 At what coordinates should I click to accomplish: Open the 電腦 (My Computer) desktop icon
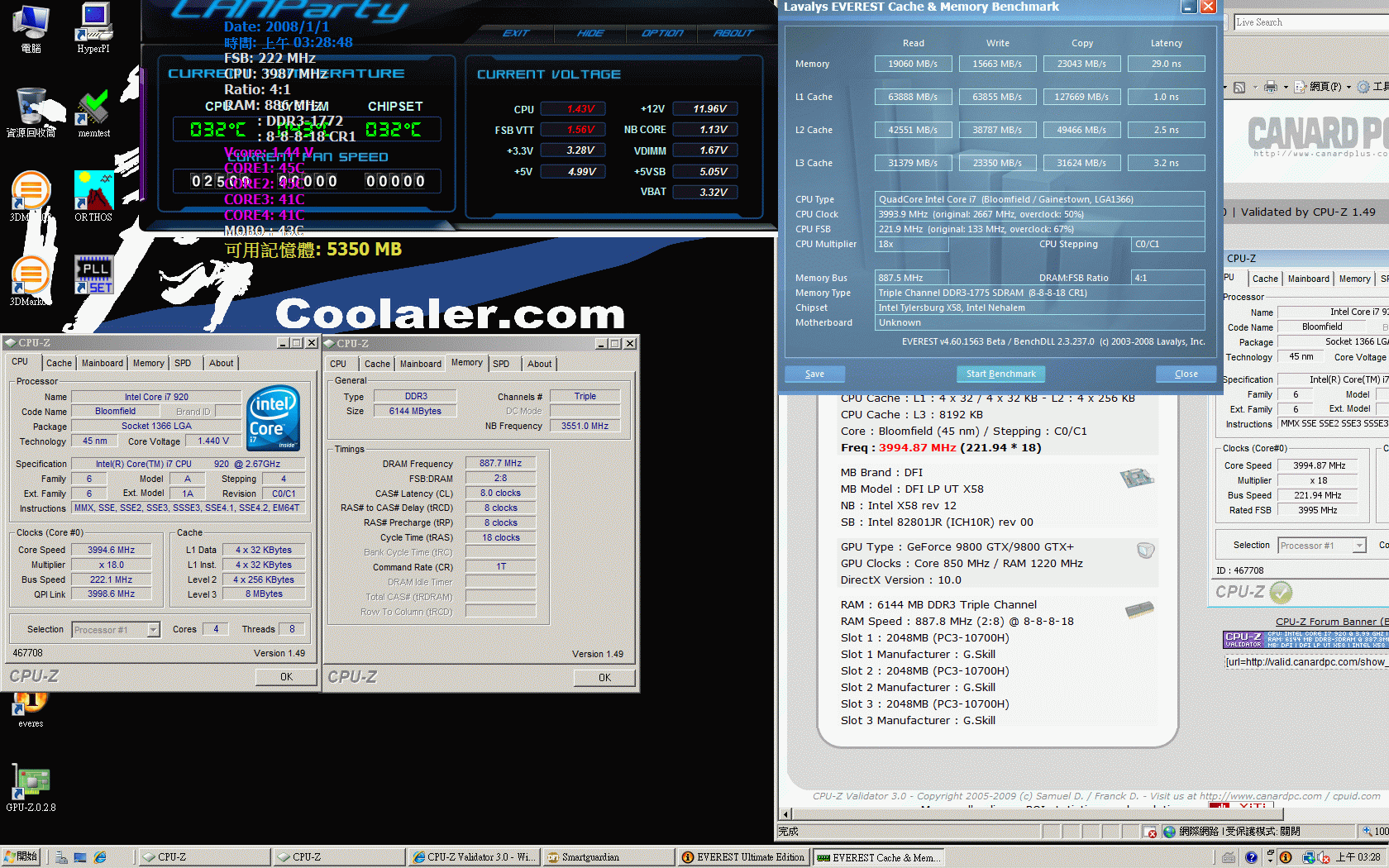coord(31,27)
